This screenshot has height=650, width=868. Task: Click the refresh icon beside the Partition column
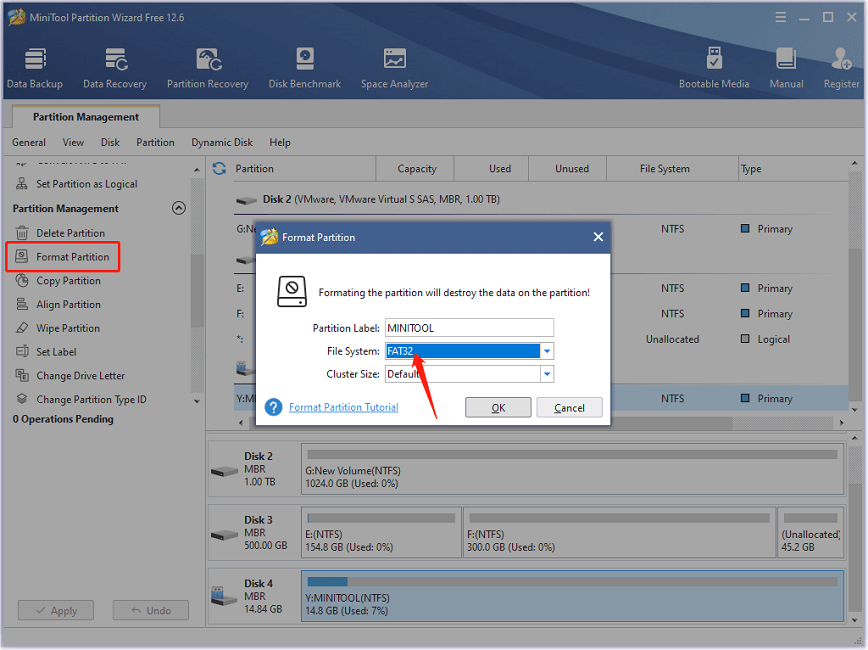[x=219, y=168]
